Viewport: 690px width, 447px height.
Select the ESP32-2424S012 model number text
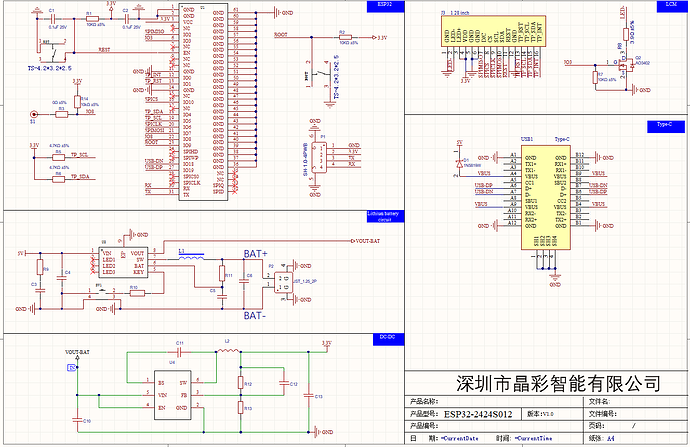click(478, 414)
